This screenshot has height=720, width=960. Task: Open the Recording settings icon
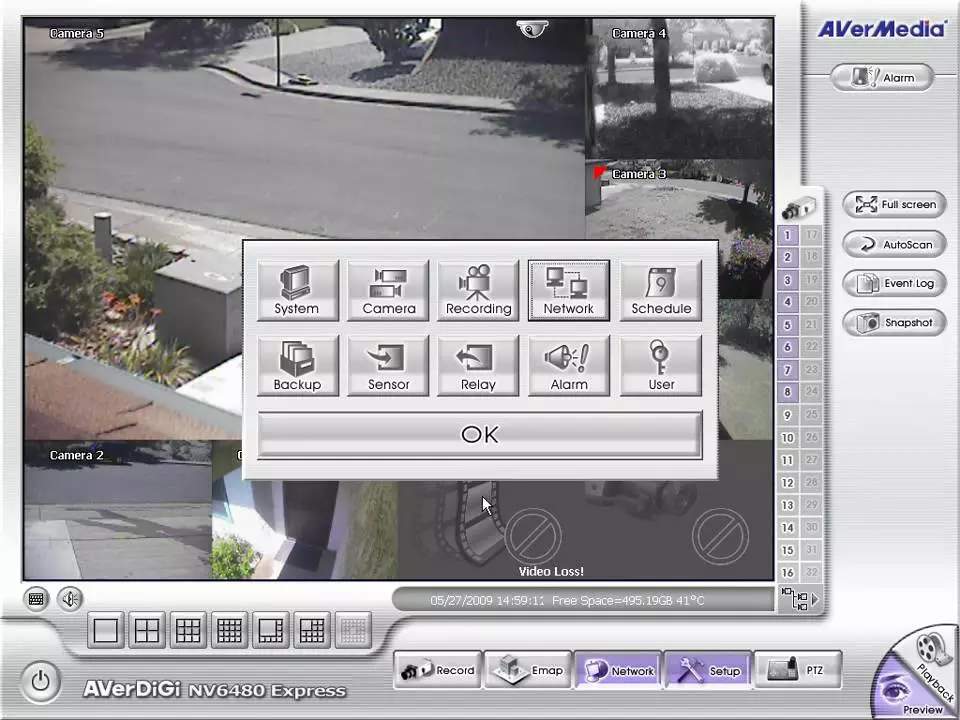click(478, 291)
